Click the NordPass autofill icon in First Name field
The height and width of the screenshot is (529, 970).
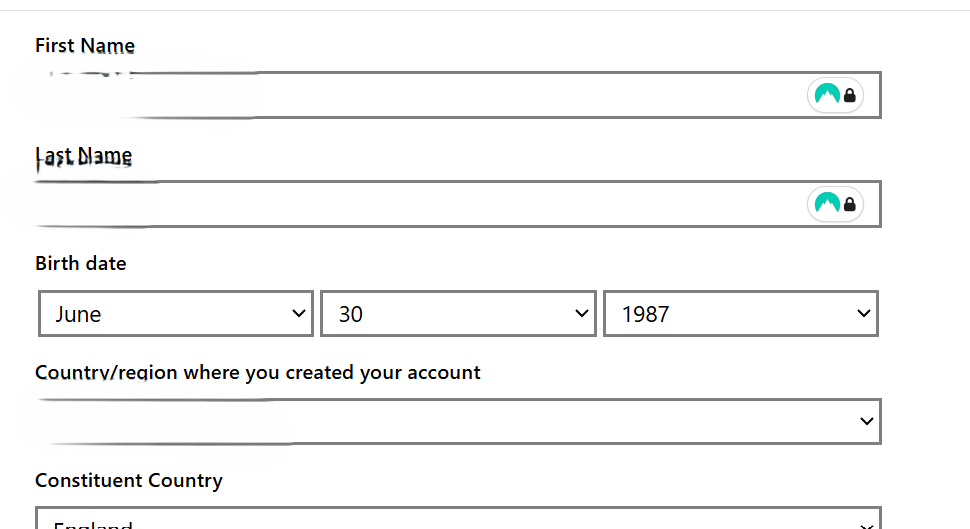coord(827,95)
